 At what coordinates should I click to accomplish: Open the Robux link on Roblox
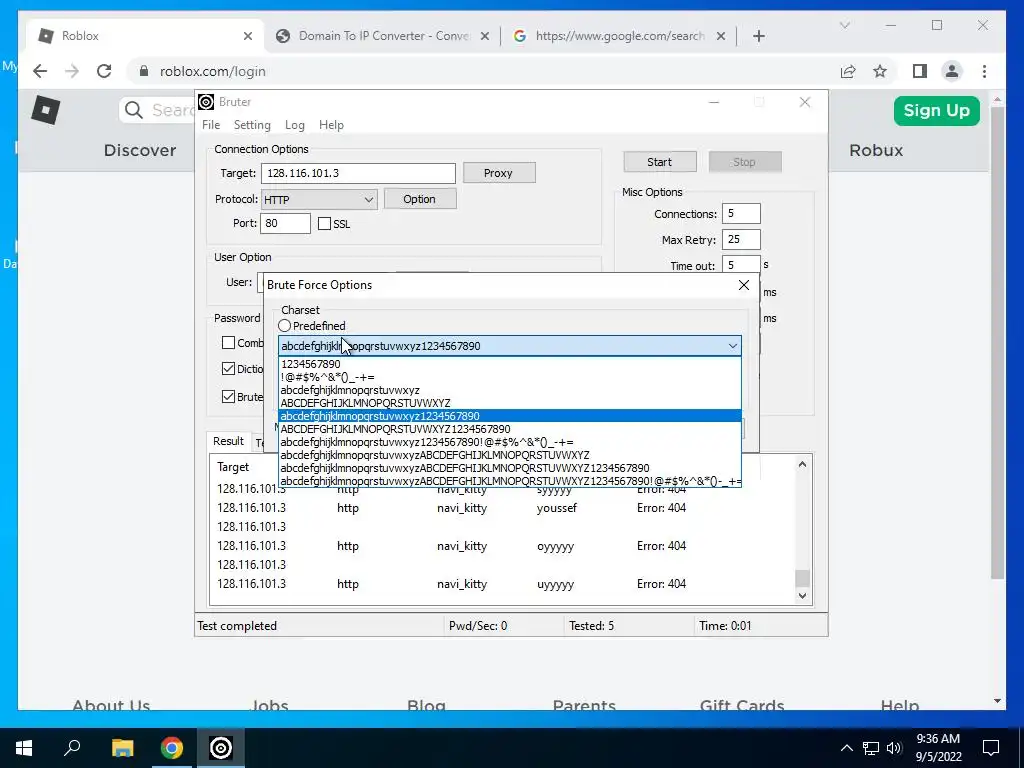(876, 150)
